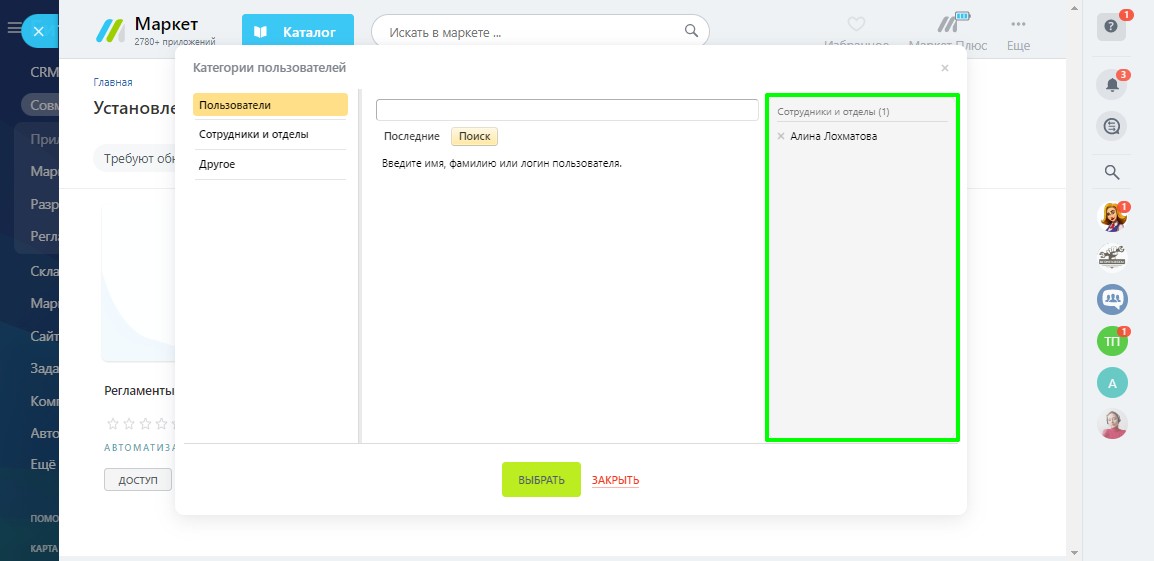Open the Каталог button in Market header
The height and width of the screenshot is (561, 1154).
click(x=297, y=32)
